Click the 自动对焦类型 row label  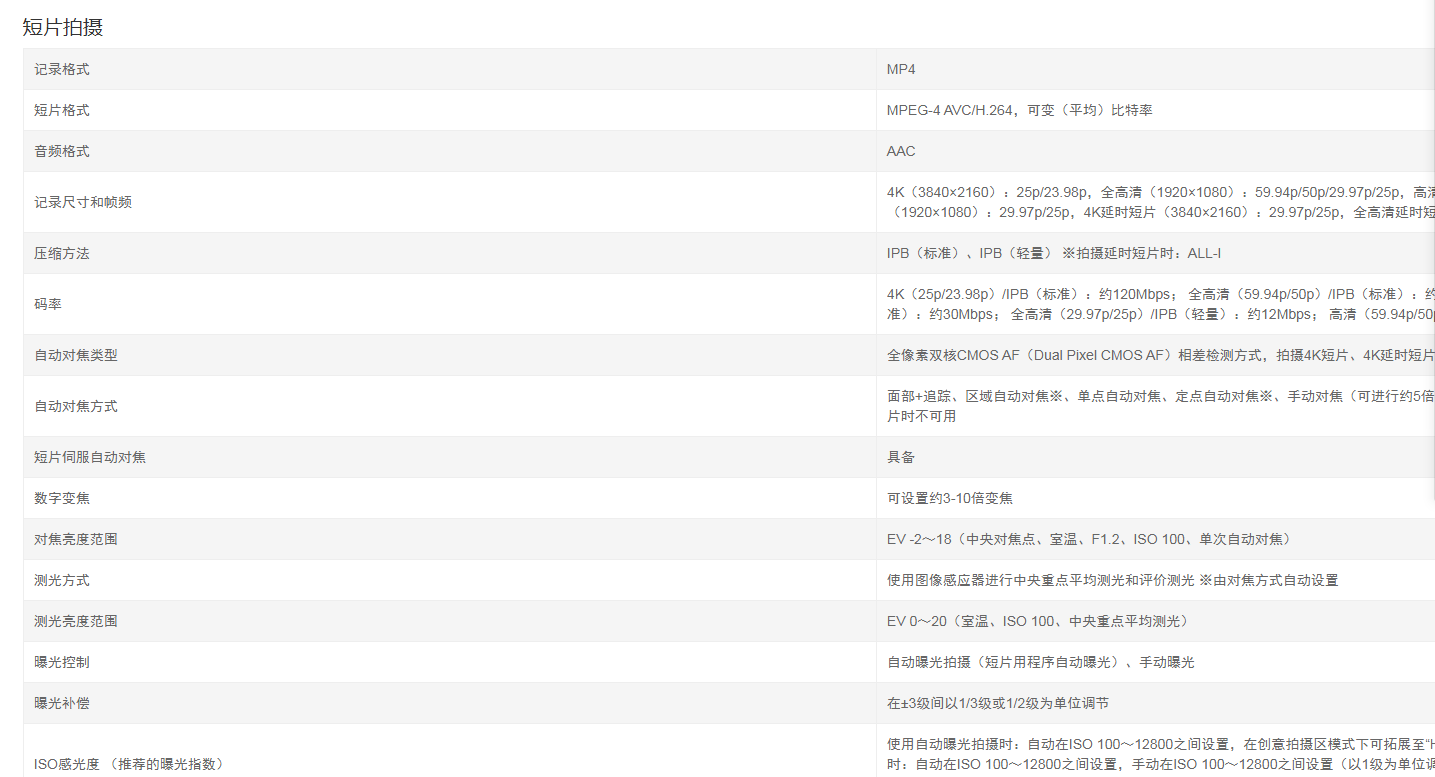(76, 355)
